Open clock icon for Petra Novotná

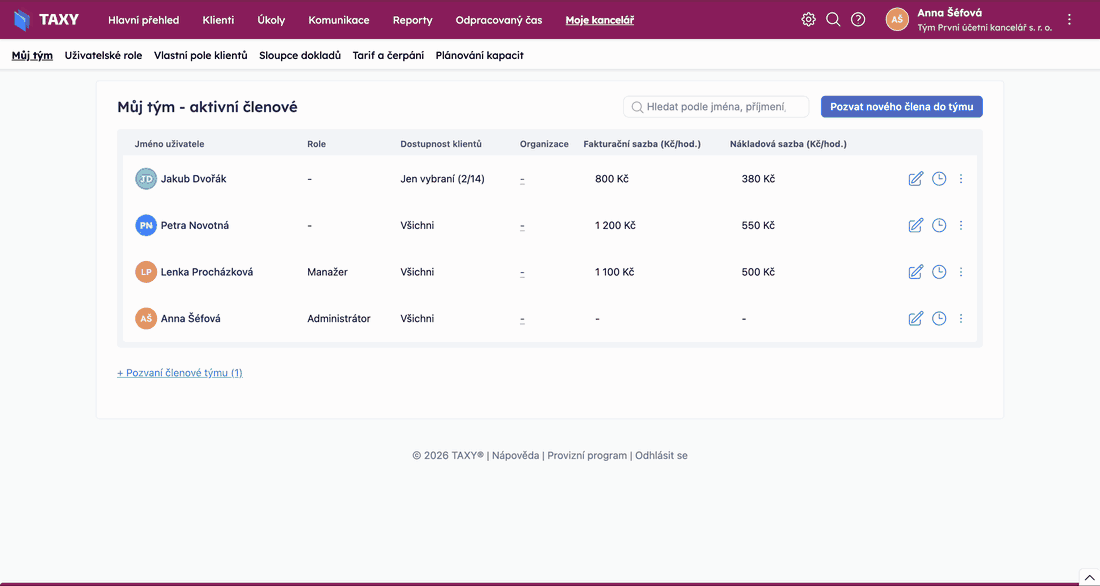tap(939, 225)
